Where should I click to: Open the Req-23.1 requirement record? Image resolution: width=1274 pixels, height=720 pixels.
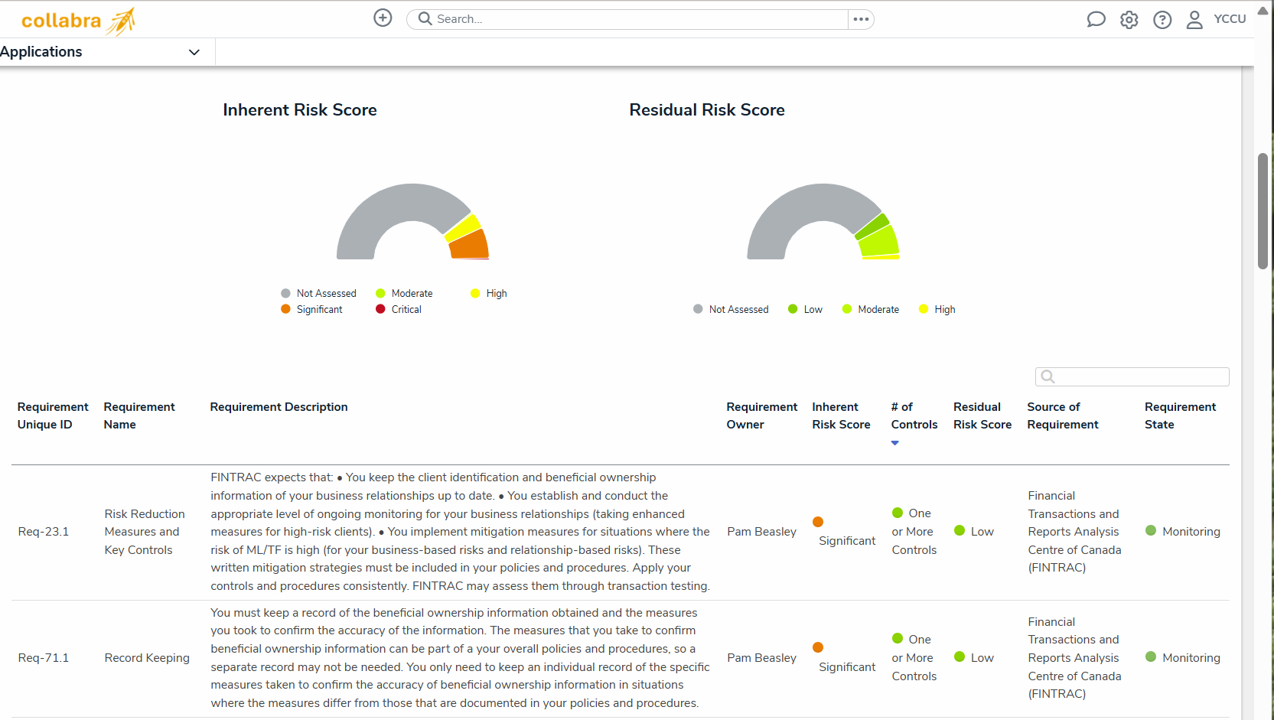pos(43,531)
